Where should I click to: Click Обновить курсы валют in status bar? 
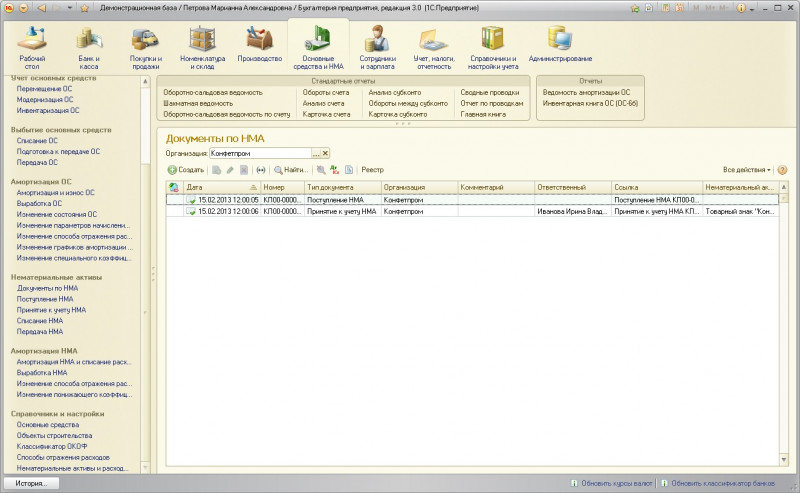click(x=617, y=483)
